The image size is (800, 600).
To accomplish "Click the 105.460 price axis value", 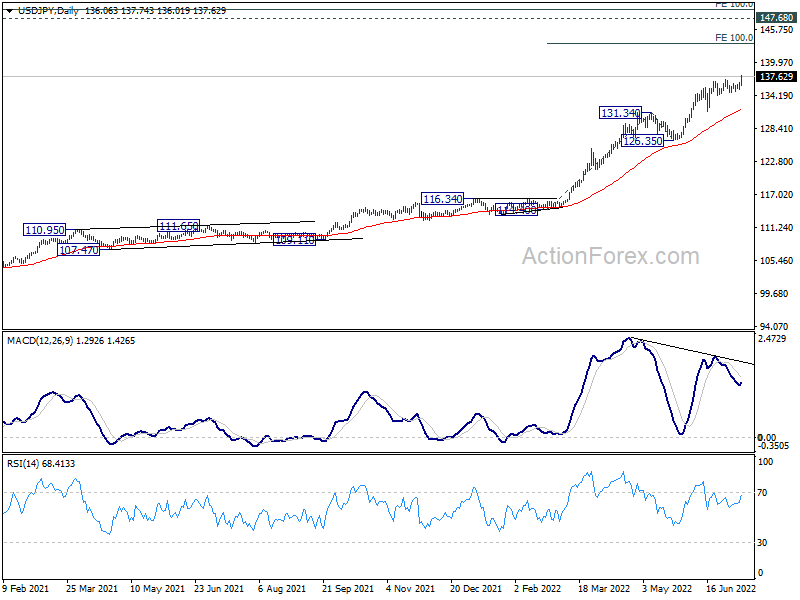I will tap(776, 261).
